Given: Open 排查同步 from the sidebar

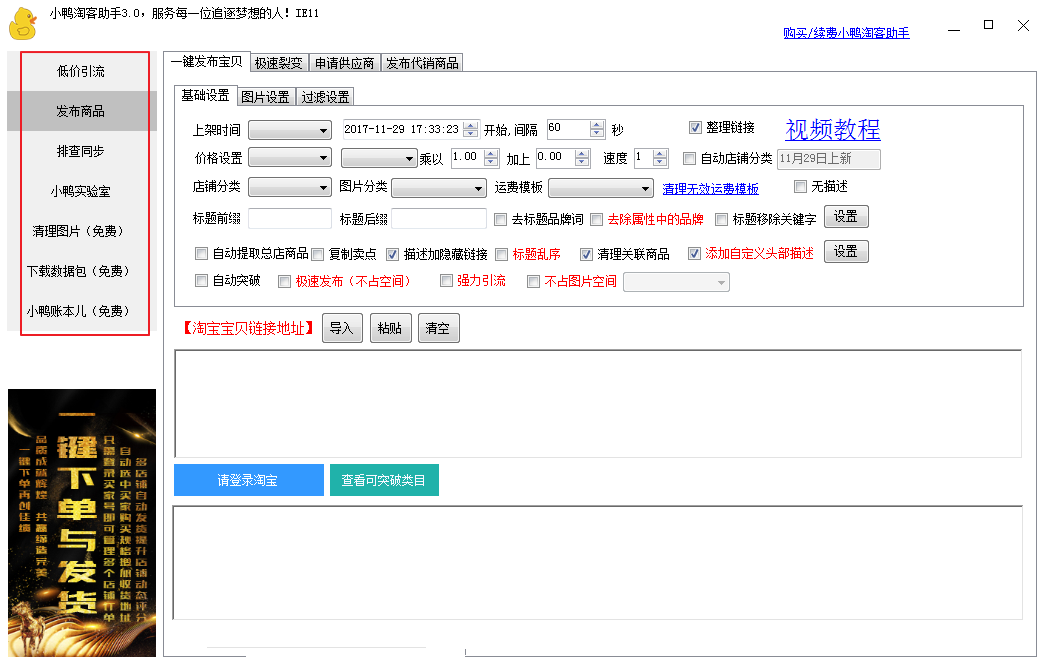Looking at the screenshot, I should 84,151.
